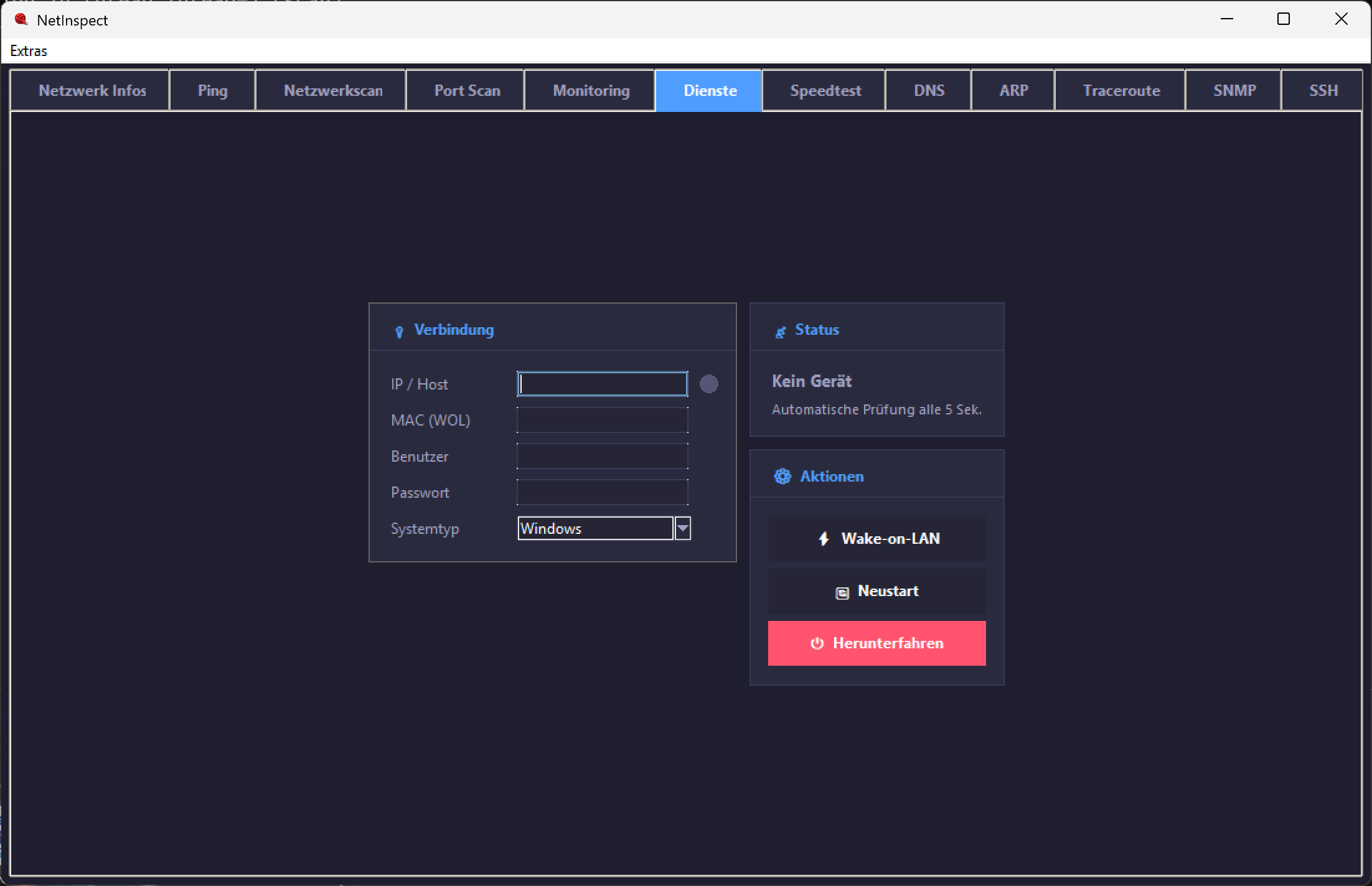Click the 'Kein Gerät' status text

point(812,381)
